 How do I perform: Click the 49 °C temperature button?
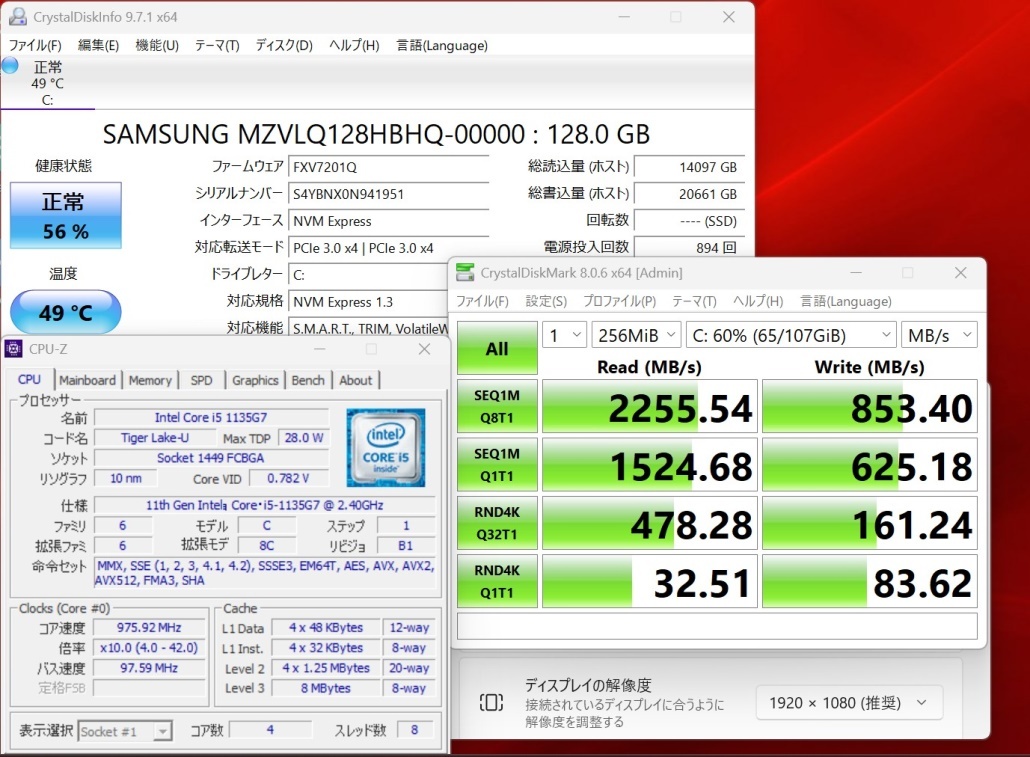66,312
